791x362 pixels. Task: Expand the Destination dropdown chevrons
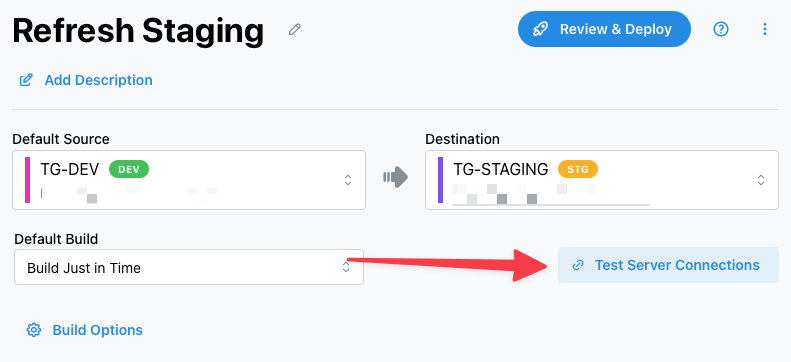[761, 180]
